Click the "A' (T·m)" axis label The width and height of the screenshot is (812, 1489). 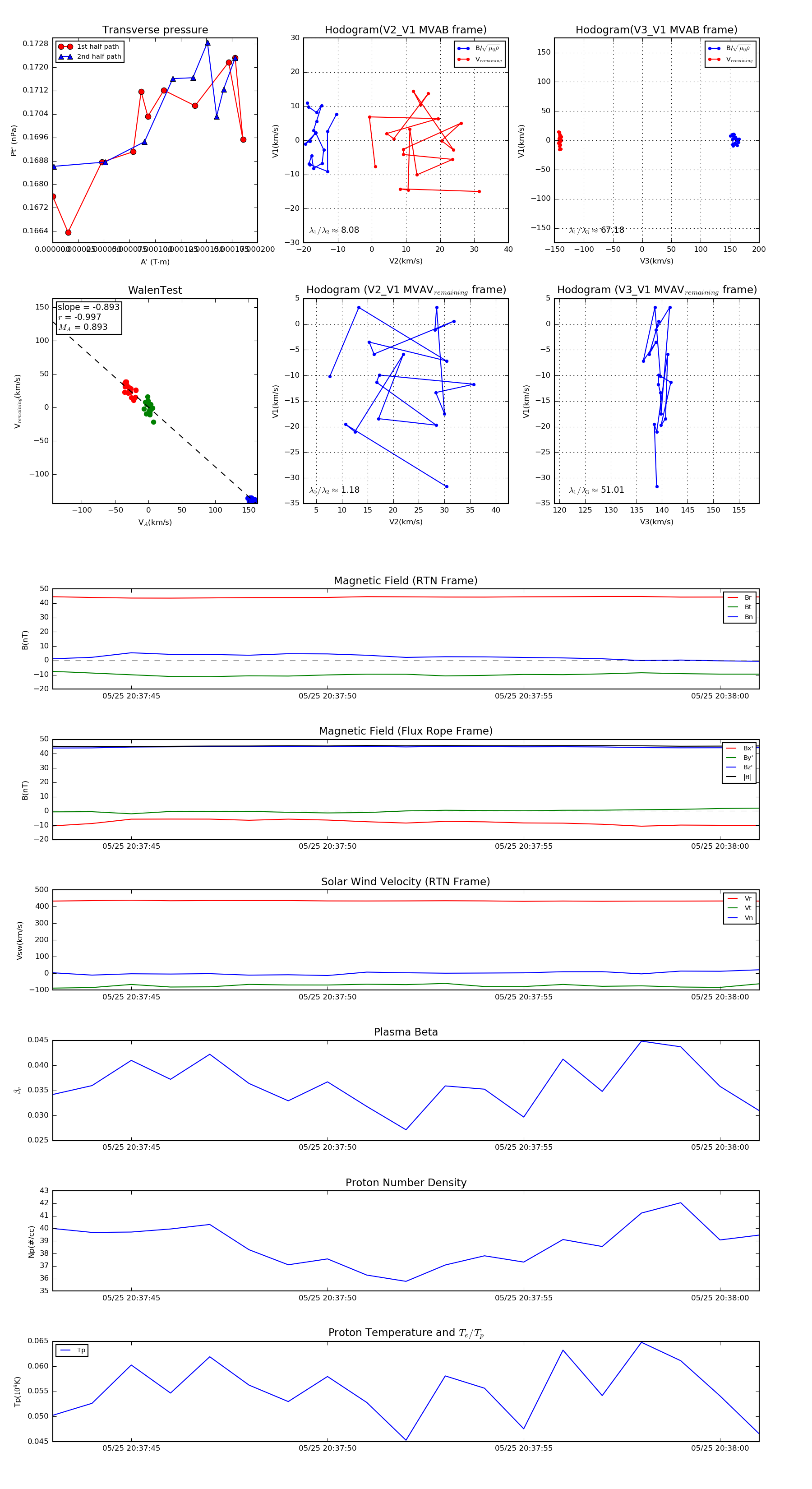155,262
